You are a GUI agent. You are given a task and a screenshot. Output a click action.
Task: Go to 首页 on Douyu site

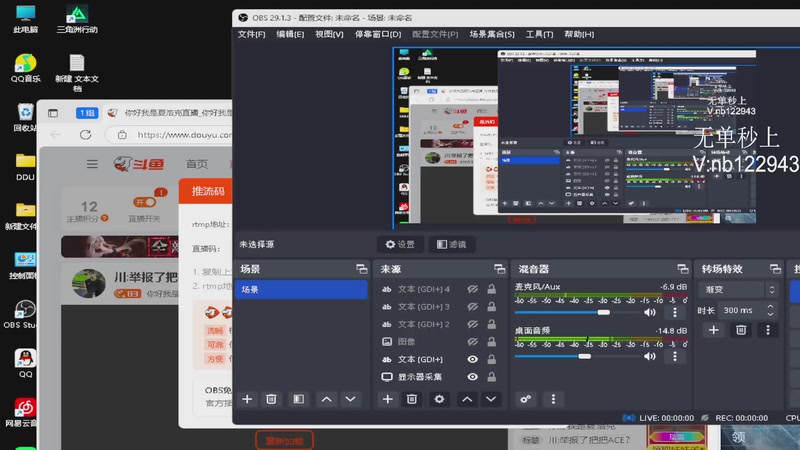tap(197, 164)
